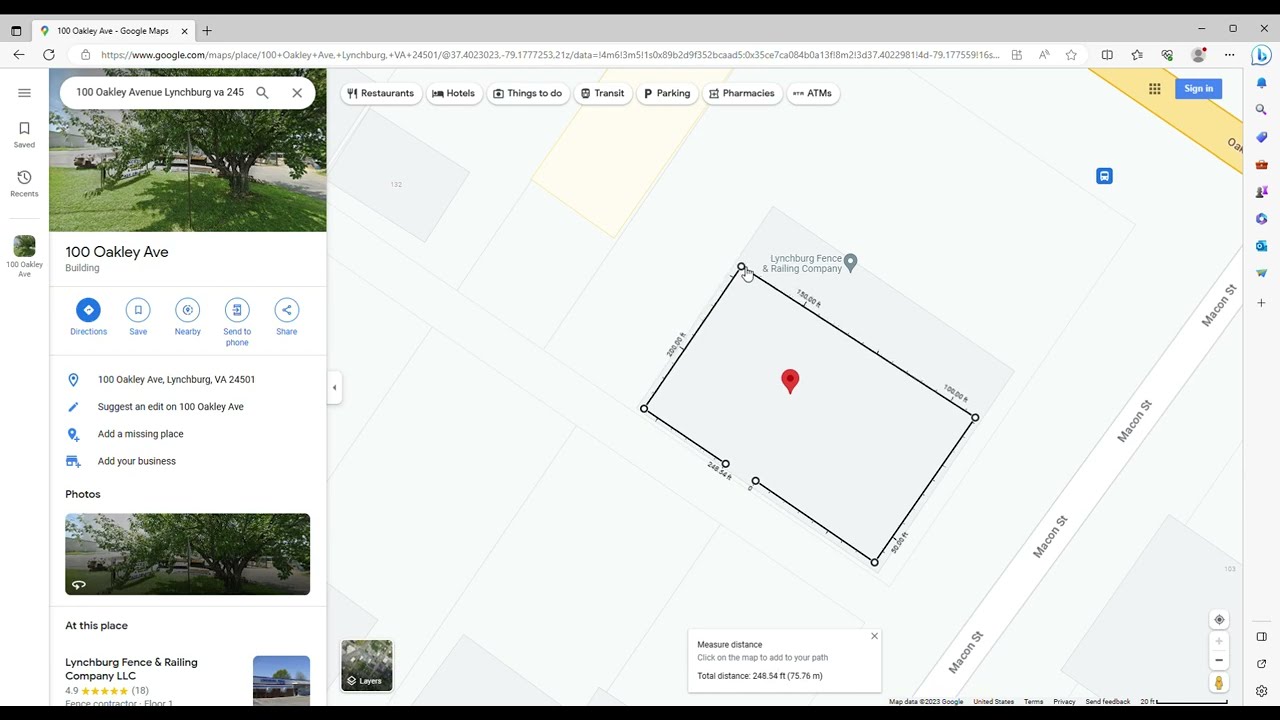The width and height of the screenshot is (1280, 720).
Task: Open the Google Maps hamburger menu
Action: point(24,93)
